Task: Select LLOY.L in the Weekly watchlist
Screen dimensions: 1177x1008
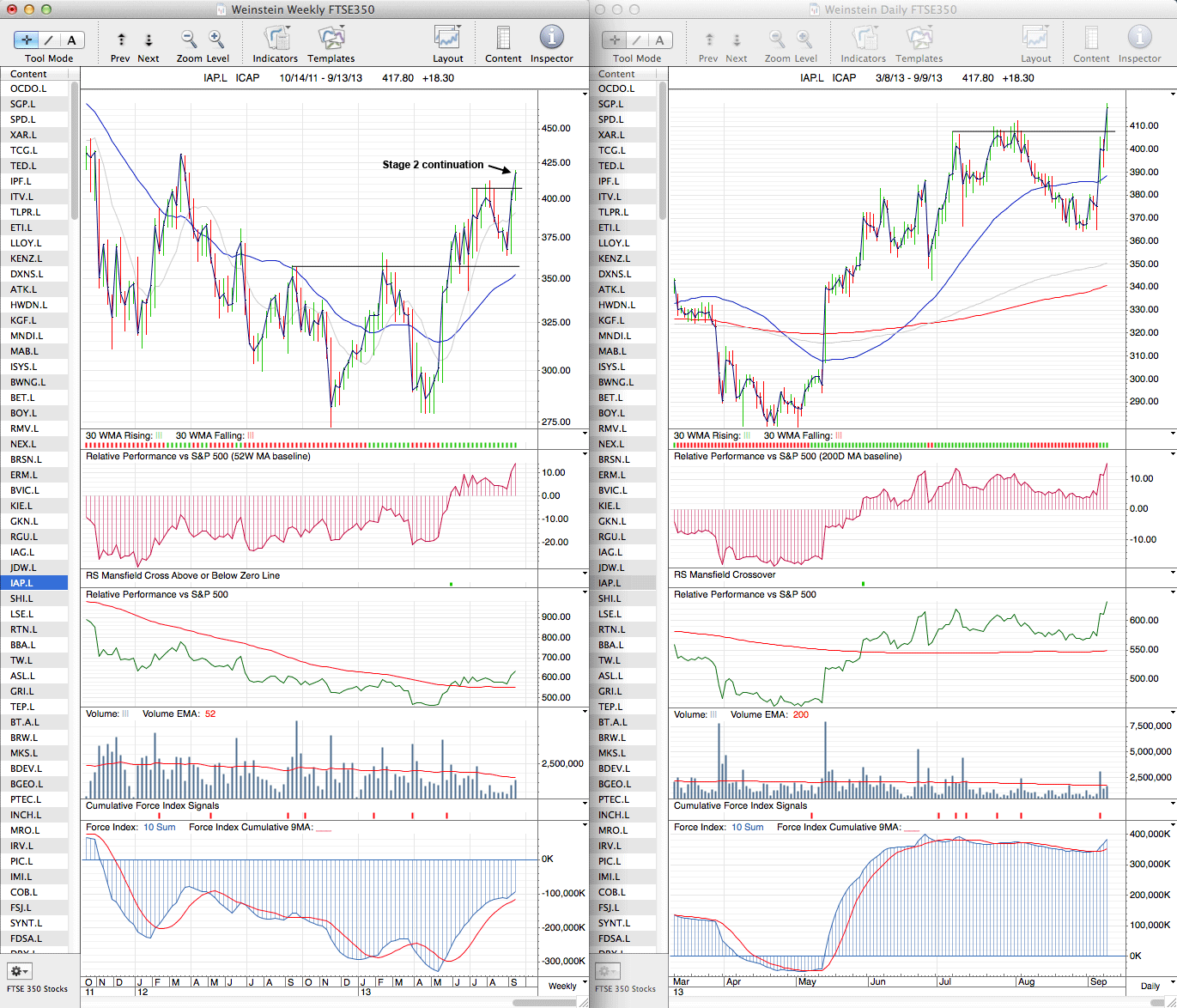Action: [x=26, y=243]
